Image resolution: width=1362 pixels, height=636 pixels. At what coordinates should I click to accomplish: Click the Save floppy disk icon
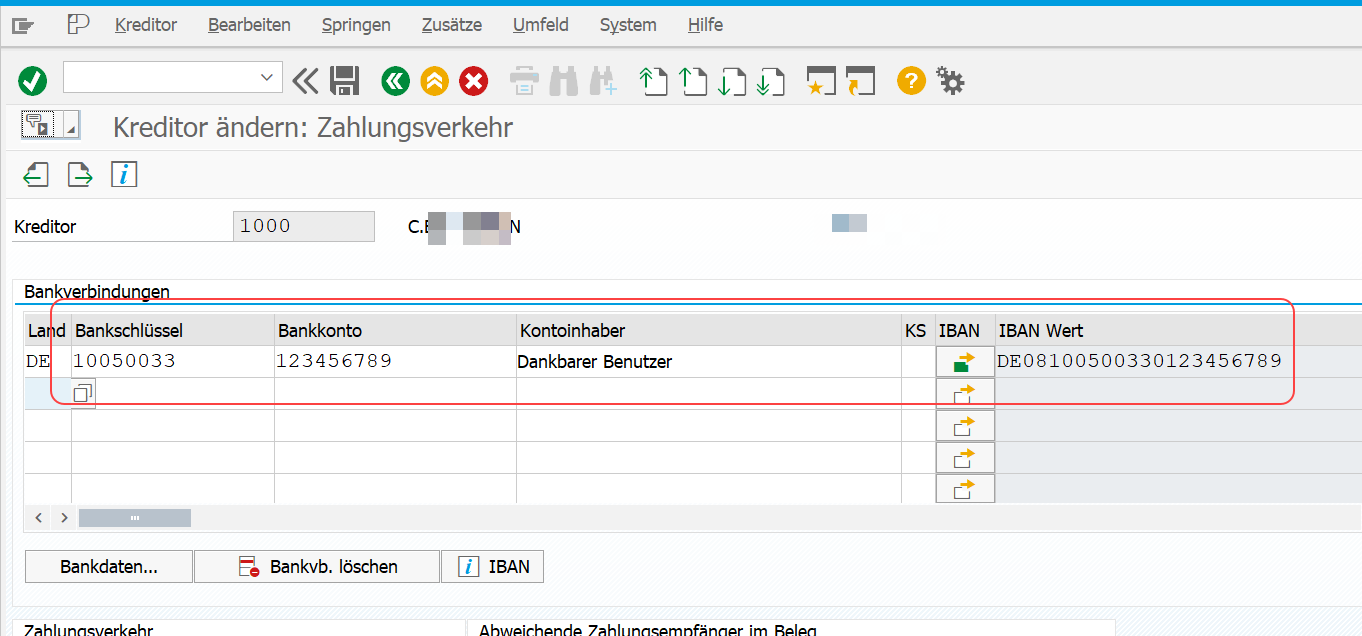click(x=345, y=81)
